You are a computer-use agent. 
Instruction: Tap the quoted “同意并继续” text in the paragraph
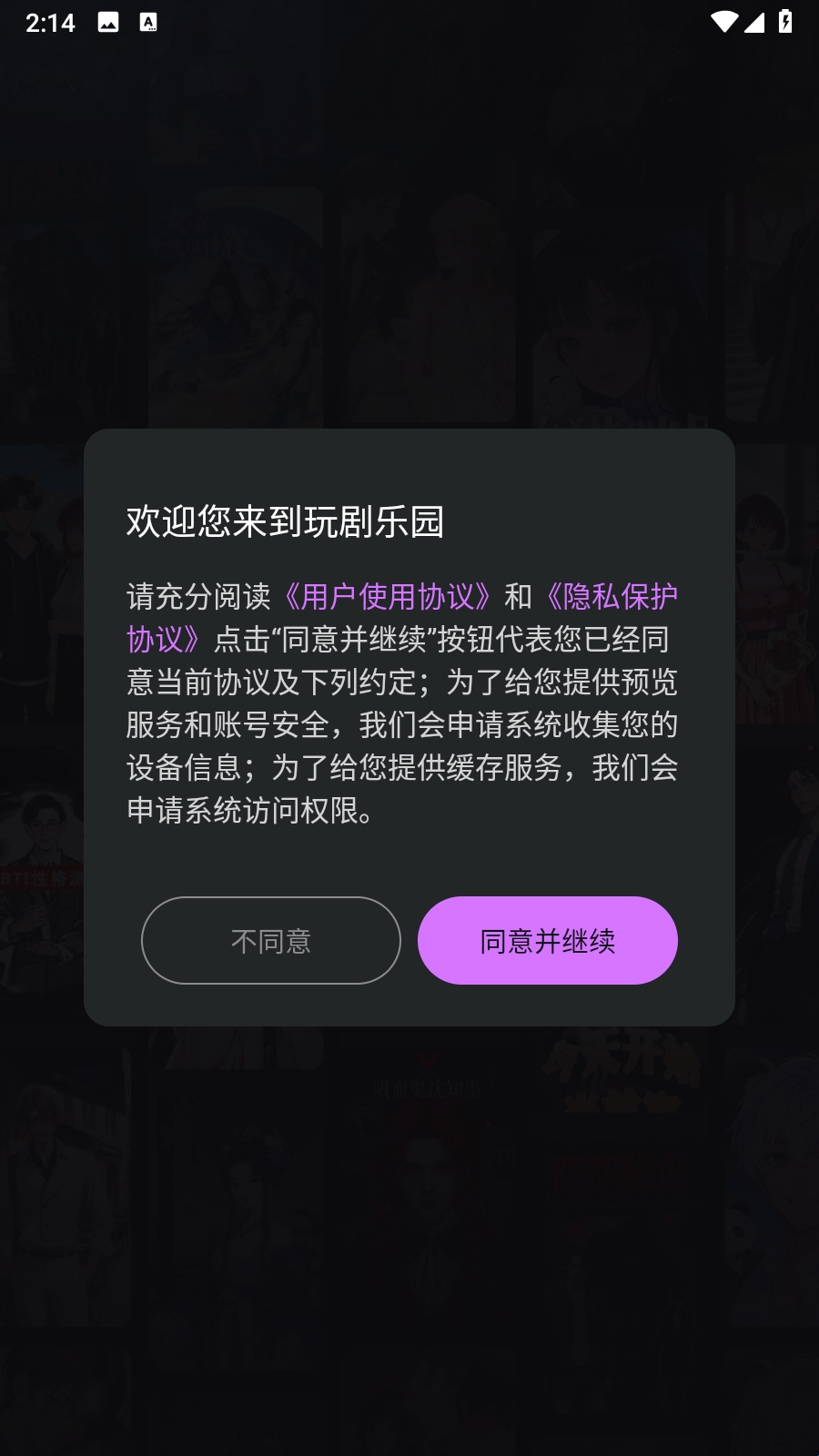point(354,640)
